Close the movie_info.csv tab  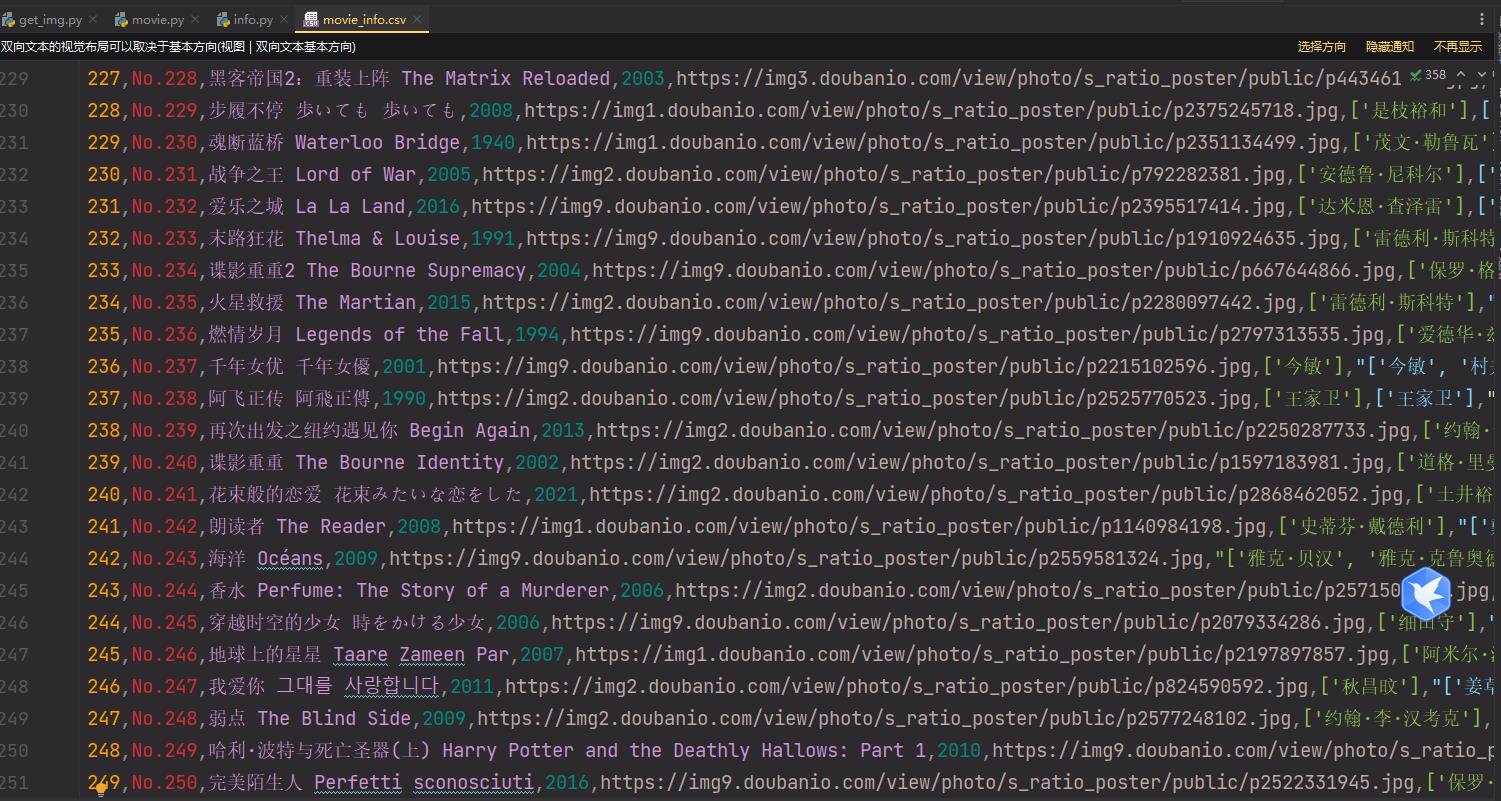pyautogui.click(x=417, y=19)
